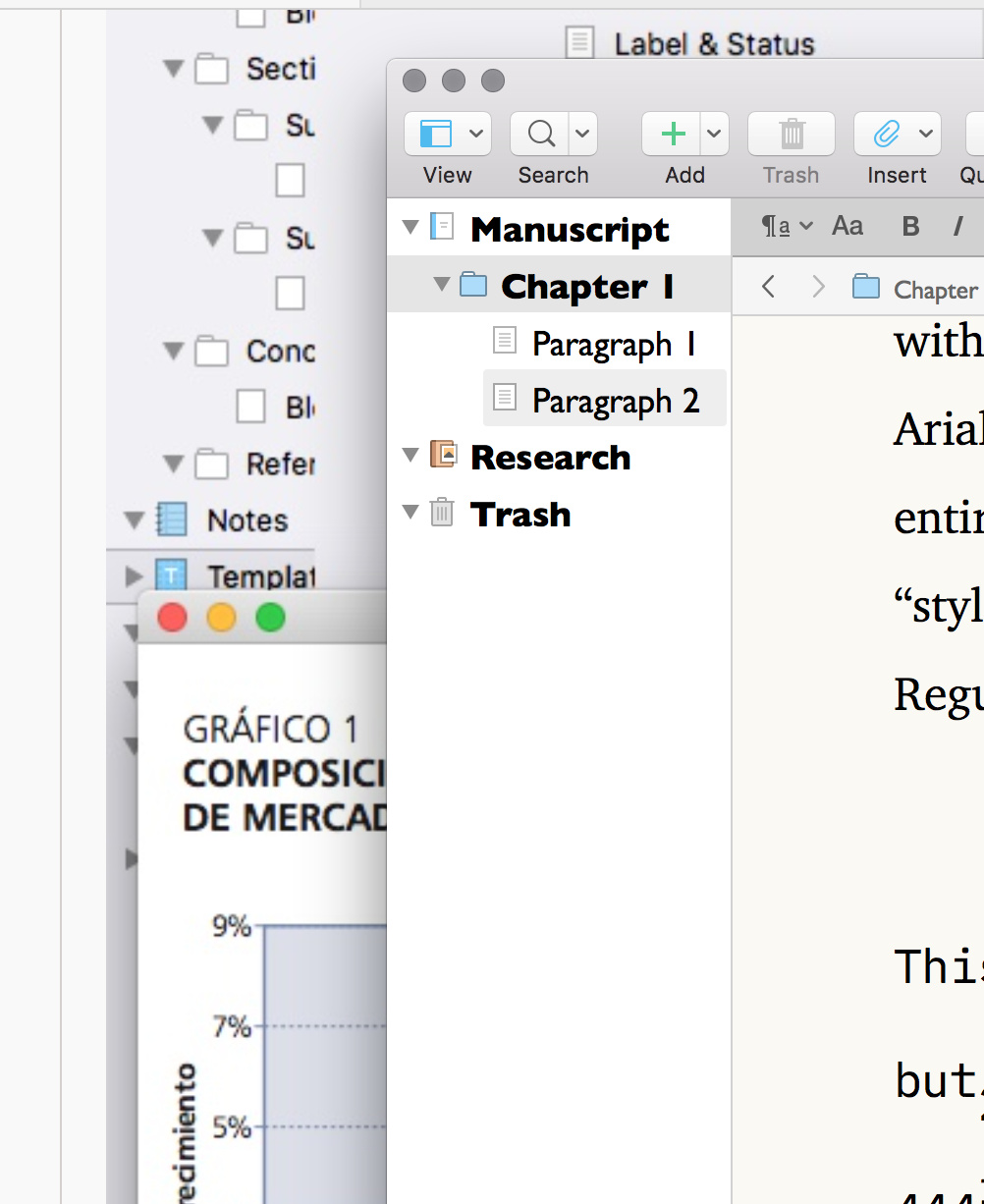The image size is (984, 1204).
Task: Click the Notes notebook icon
Action: point(172,519)
